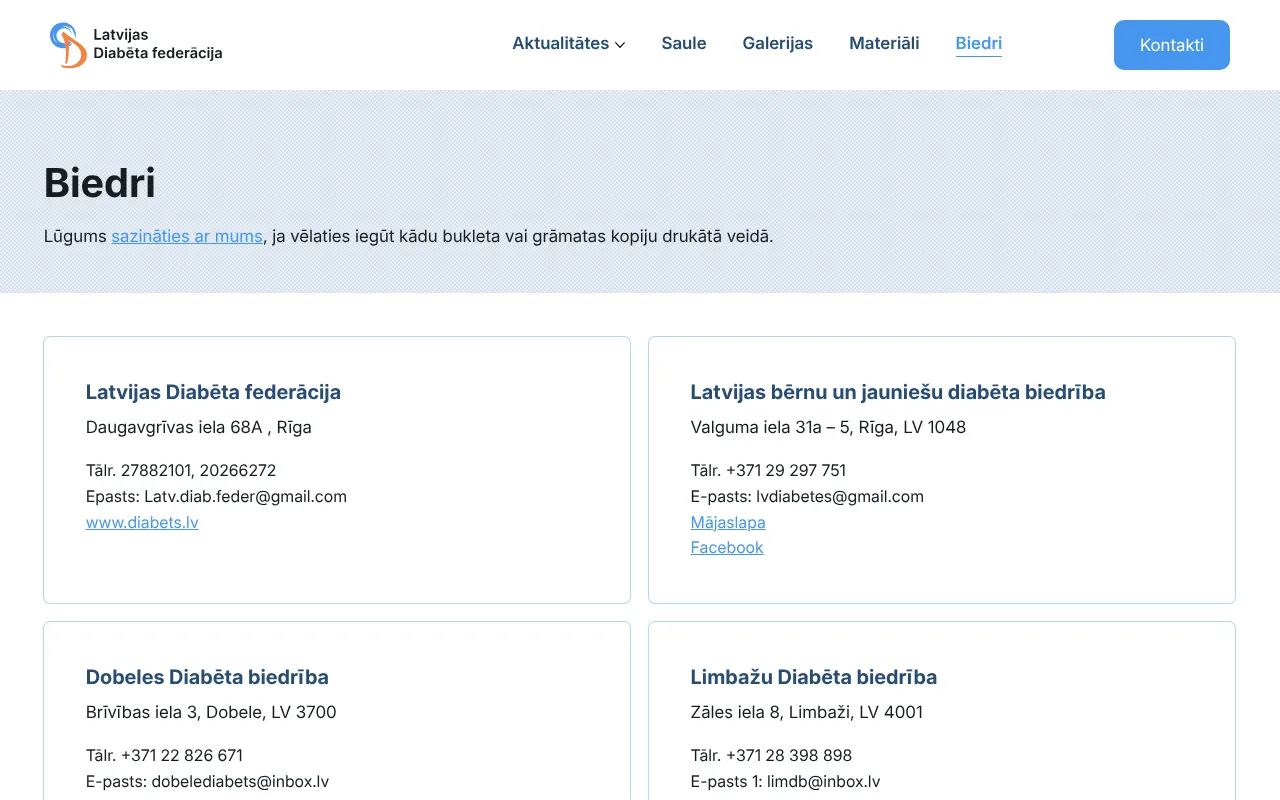Click the Latvijas bērnu un jauniešu diabēta biedrība heading

click(x=898, y=392)
